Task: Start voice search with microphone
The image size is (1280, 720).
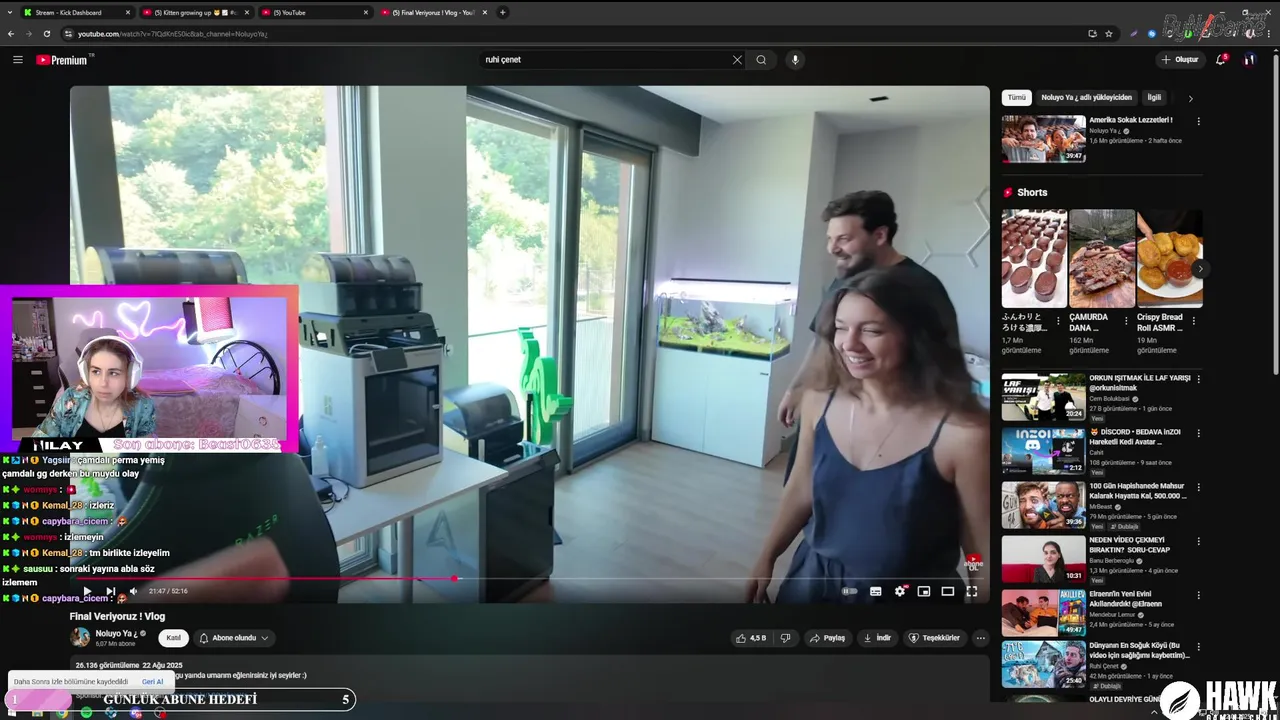Action: [x=795, y=60]
